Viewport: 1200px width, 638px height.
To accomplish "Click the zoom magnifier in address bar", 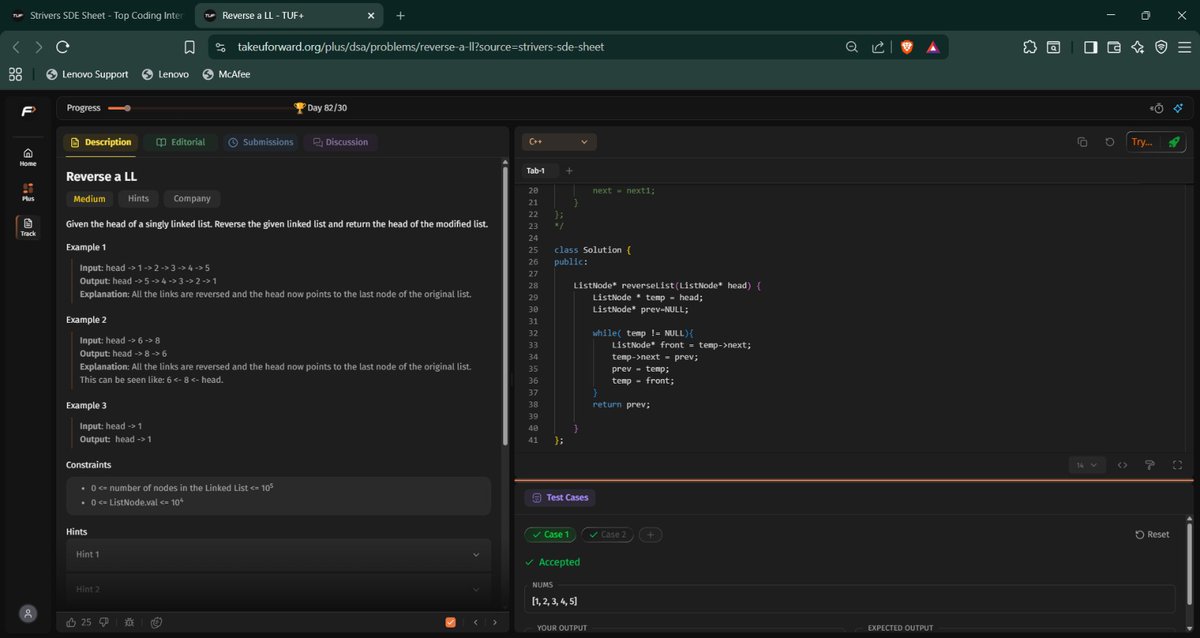I will point(852,47).
